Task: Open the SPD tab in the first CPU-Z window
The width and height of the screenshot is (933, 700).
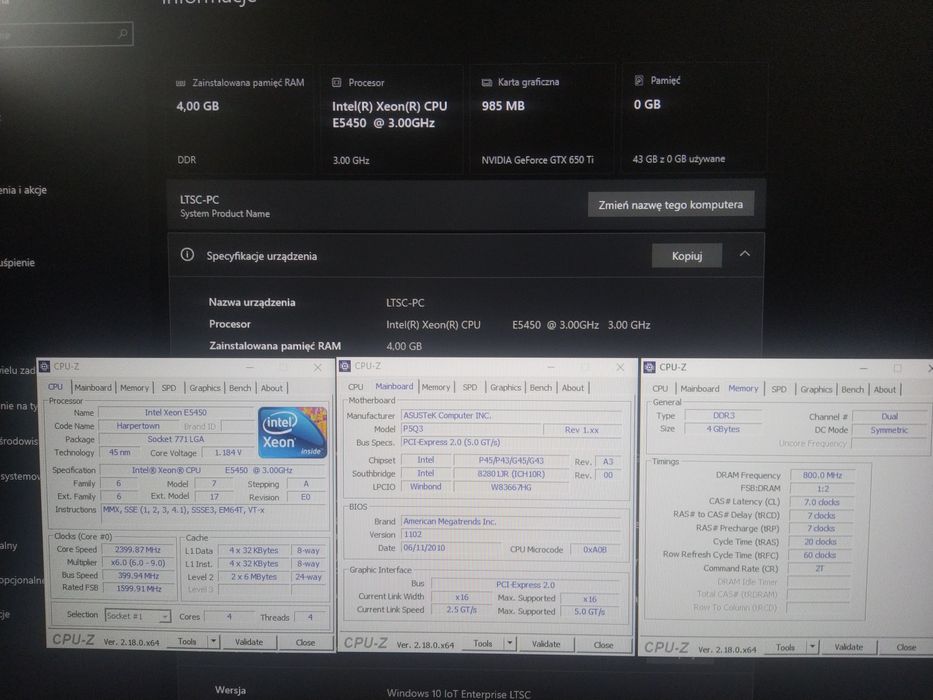Action: [169, 388]
